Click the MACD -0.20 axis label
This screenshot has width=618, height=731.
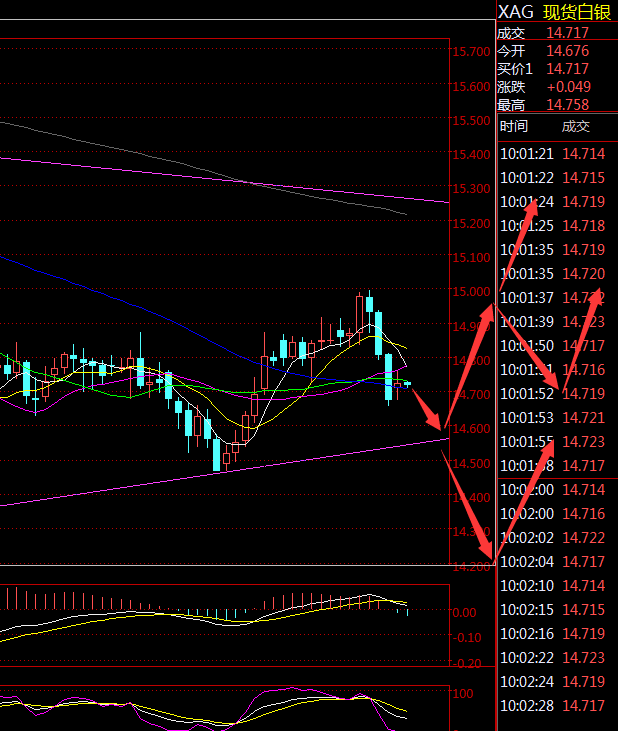(x=465, y=663)
